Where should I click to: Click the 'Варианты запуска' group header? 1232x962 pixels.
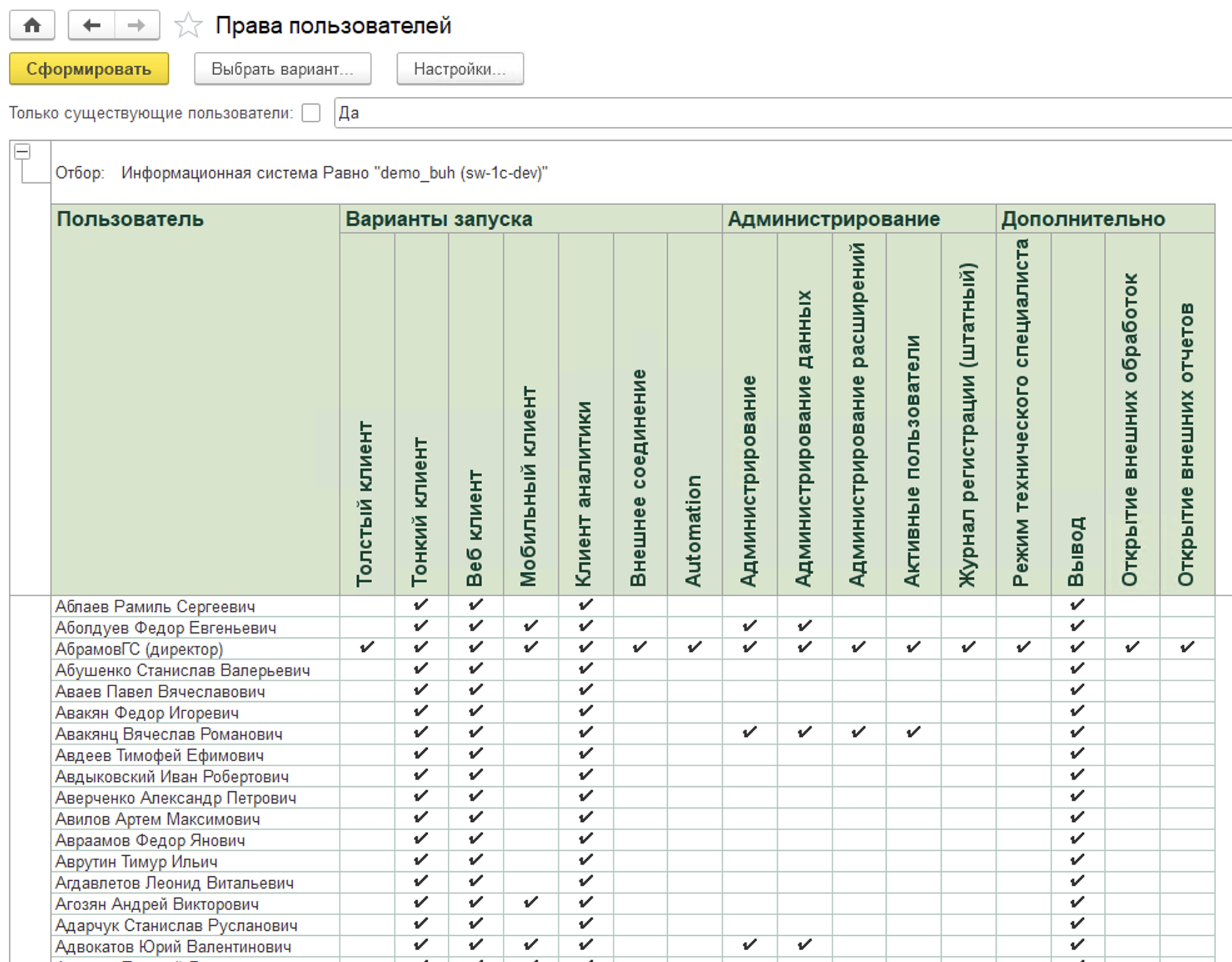438,219
